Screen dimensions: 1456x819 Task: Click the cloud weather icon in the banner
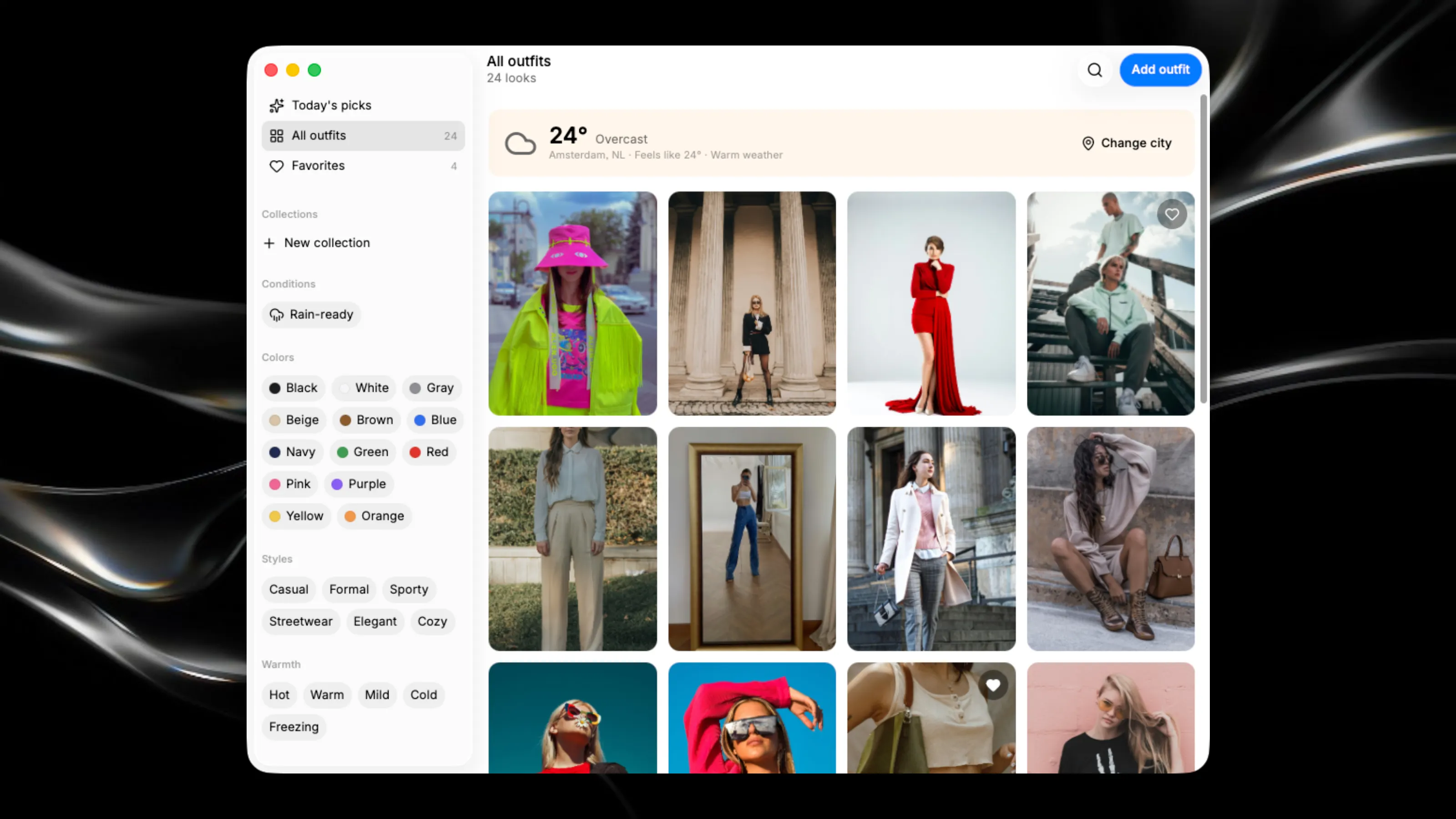[x=520, y=144]
